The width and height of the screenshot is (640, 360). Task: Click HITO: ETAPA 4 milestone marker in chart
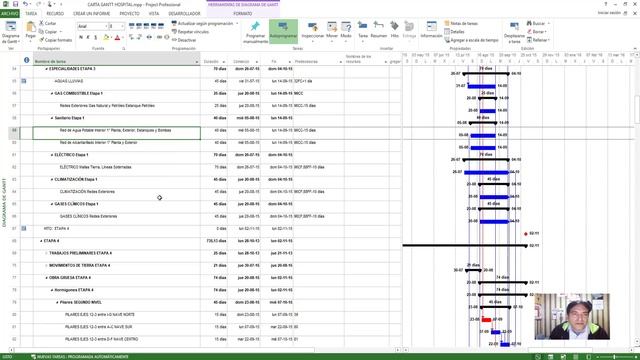(x=526, y=234)
